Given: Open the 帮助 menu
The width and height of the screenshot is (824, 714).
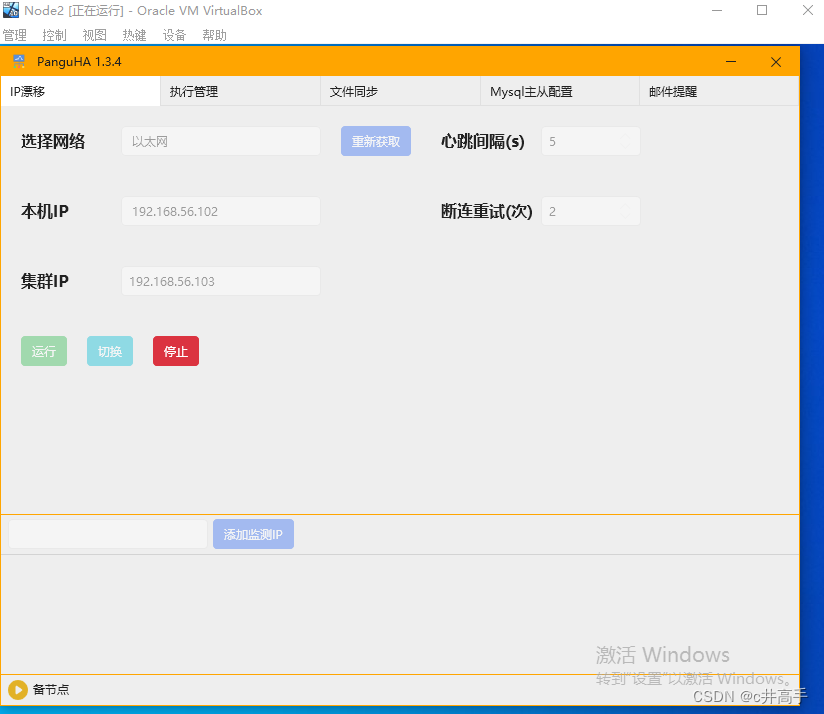Looking at the screenshot, I should click(213, 34).
